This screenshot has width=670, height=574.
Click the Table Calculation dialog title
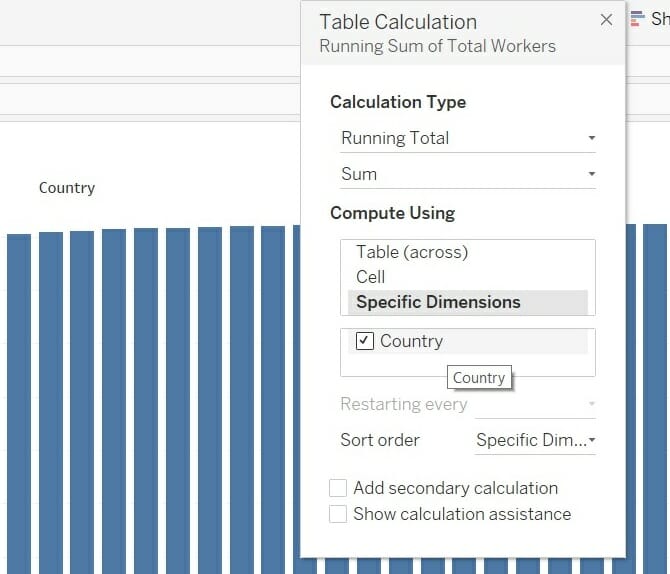398,22
